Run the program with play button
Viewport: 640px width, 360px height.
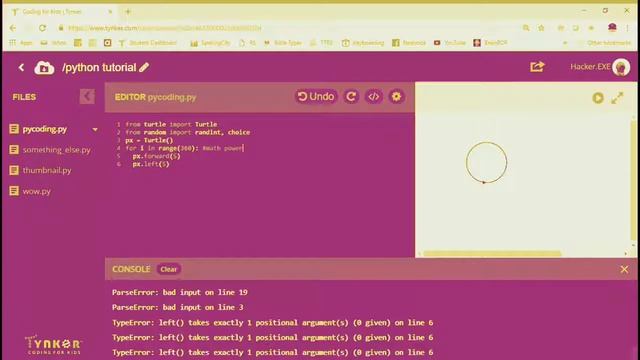tap(598, 98)
